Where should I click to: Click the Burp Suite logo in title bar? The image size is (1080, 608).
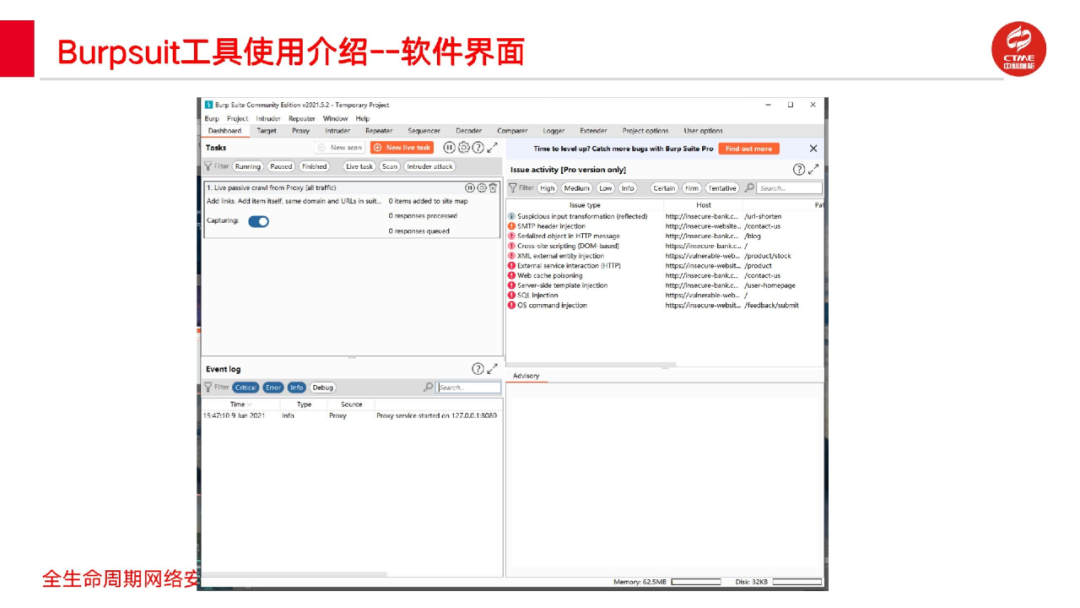click(x=209, y=105)
